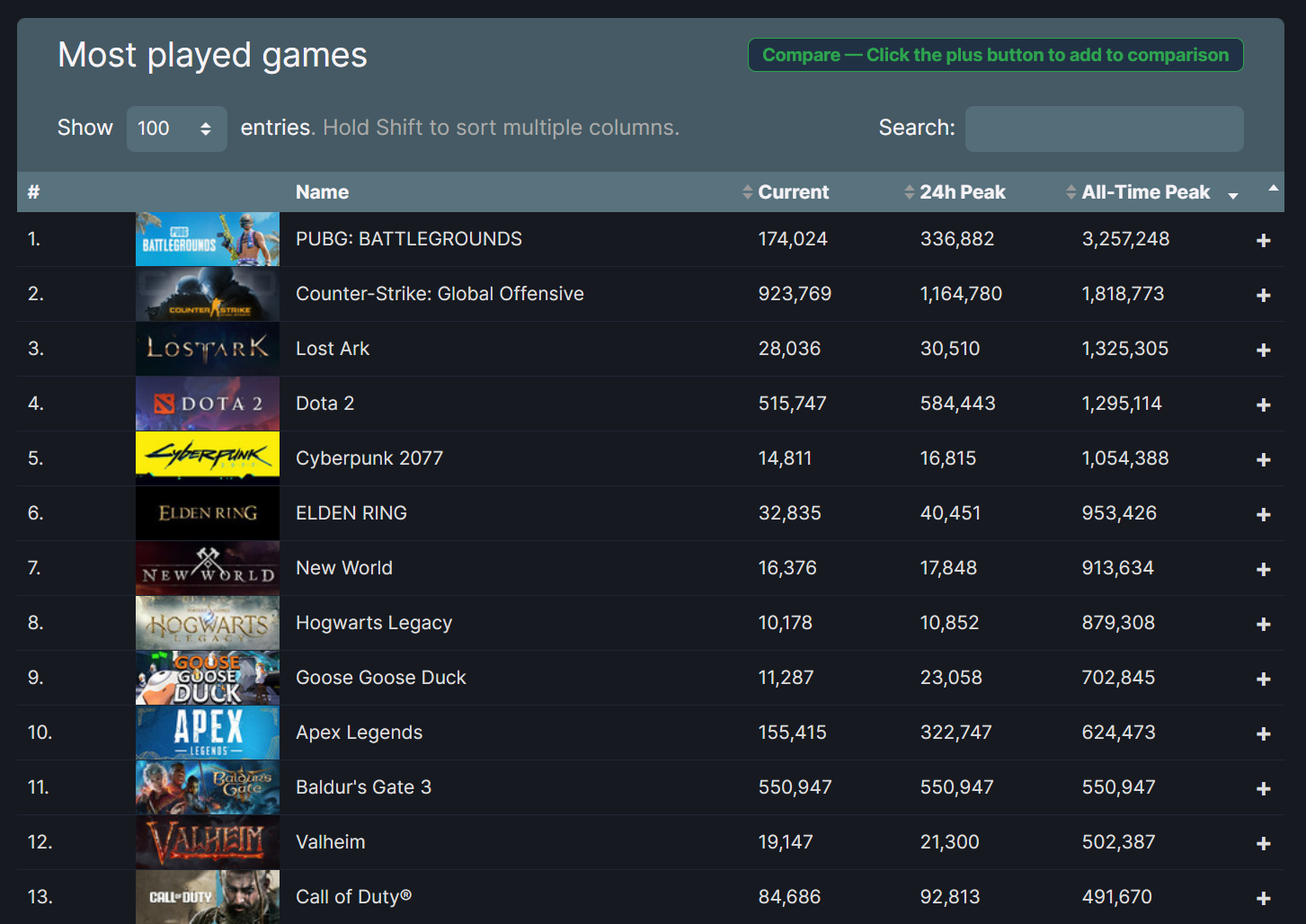The height and width of the screenshot is (924, 1306).
Task: Open the Apex Legends name link
Action: pyautogui.click(x=359, y=733)
